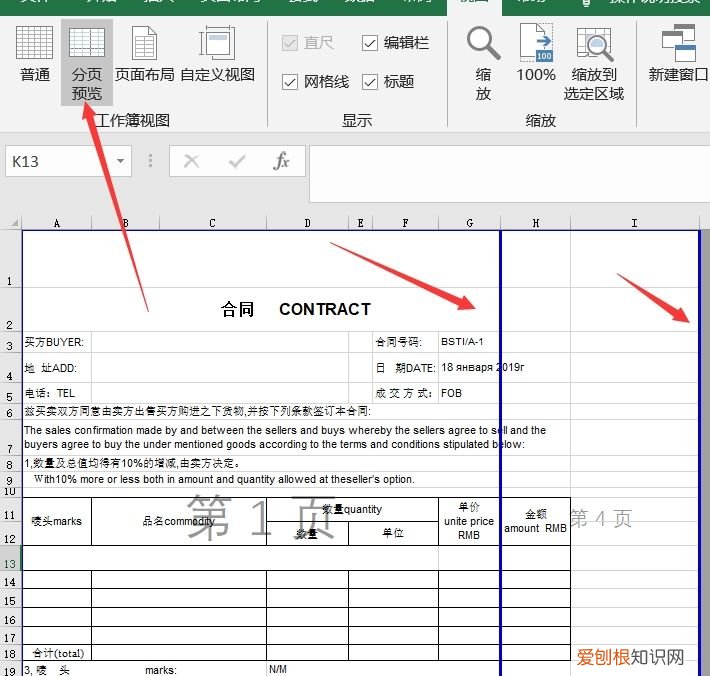The image size is (710, 676).
Task: Zoom to selection (缩放到选定区域)
Action: (594, 63)
